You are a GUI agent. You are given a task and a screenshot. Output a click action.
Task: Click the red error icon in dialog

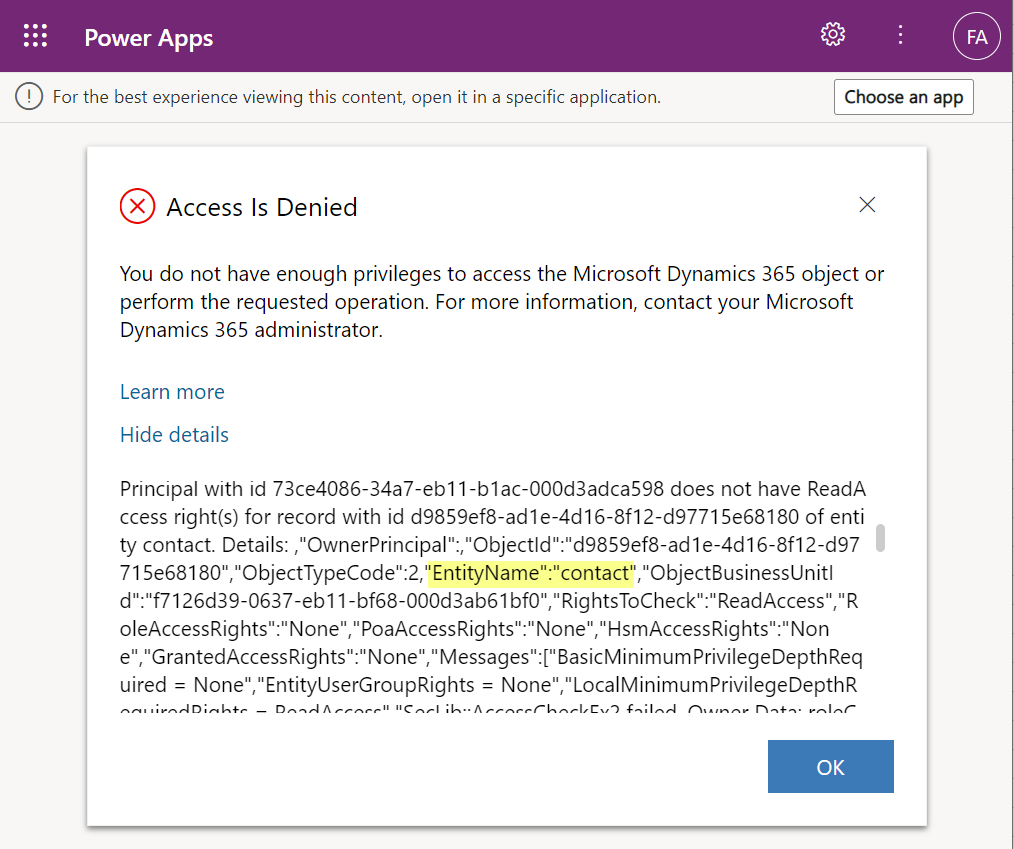(x=137, y=206)
